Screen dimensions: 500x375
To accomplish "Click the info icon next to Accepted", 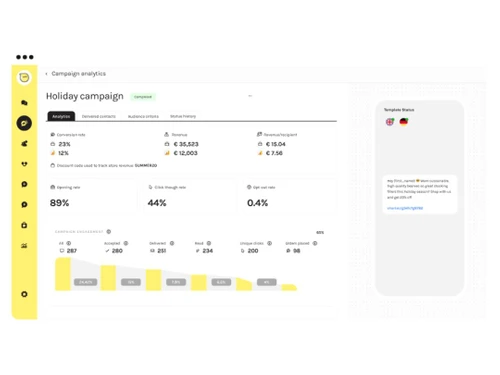I will coord(126,243).
